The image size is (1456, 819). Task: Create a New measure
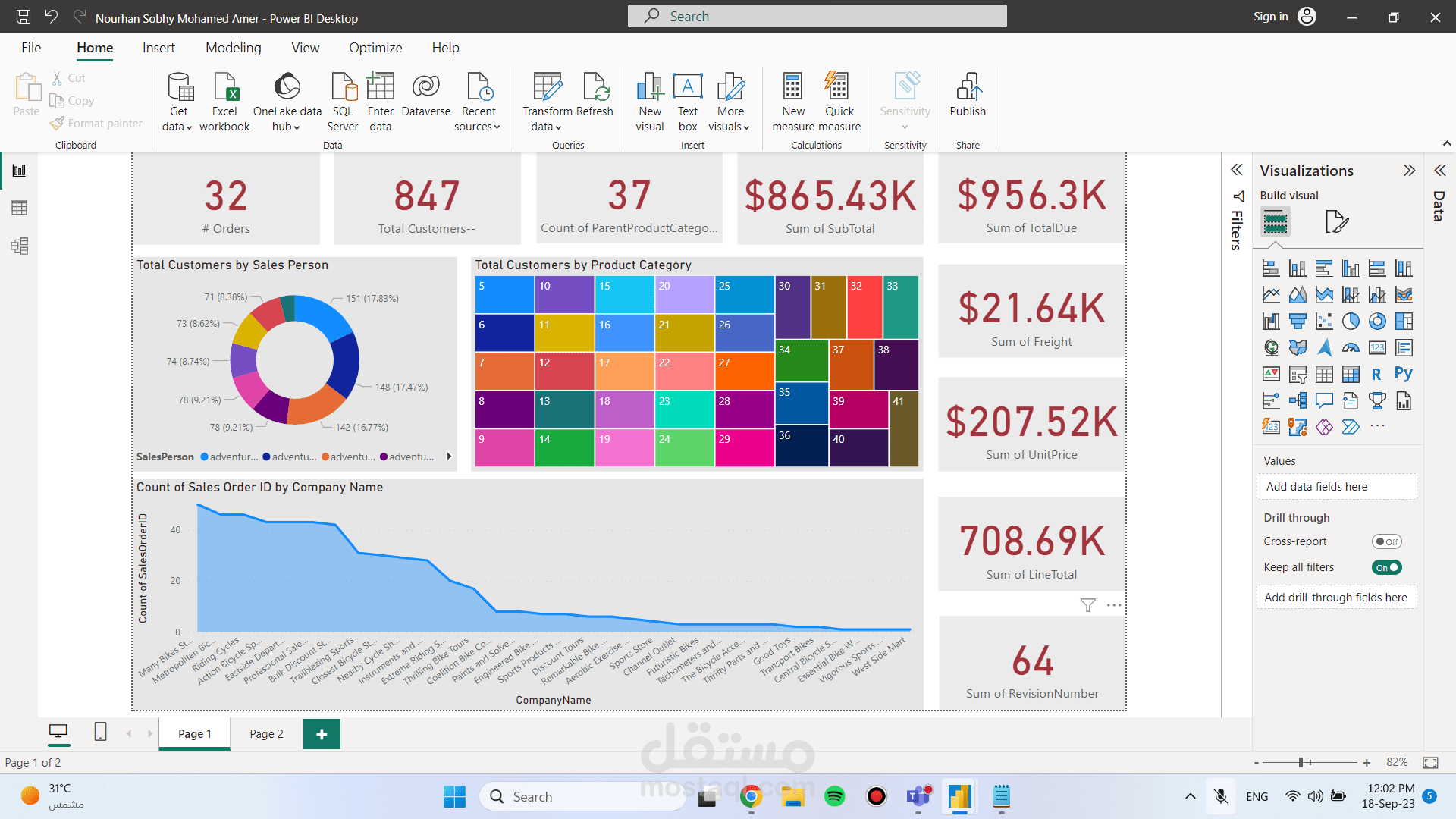[793, 102]
